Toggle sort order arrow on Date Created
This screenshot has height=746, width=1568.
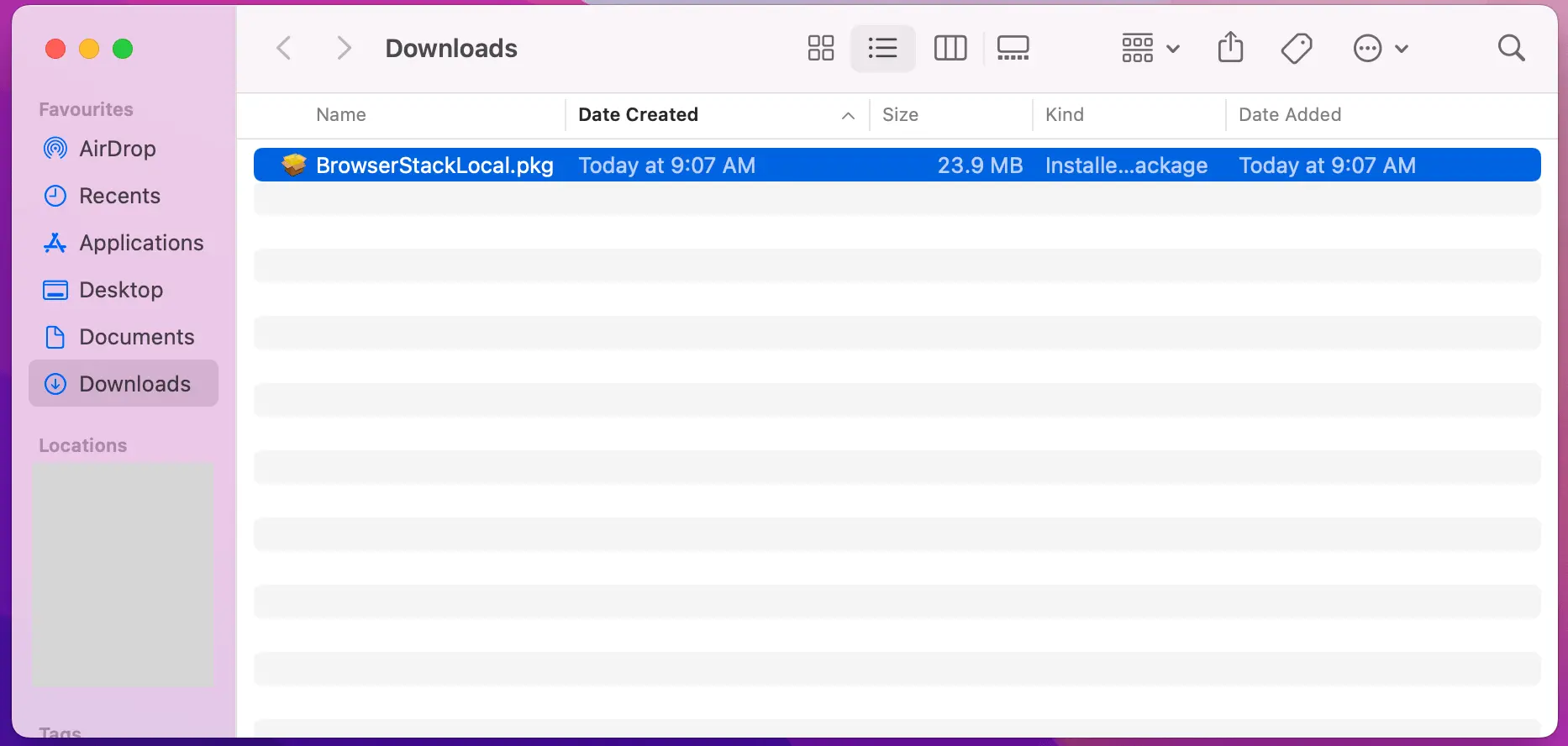(x=848, y=116)
